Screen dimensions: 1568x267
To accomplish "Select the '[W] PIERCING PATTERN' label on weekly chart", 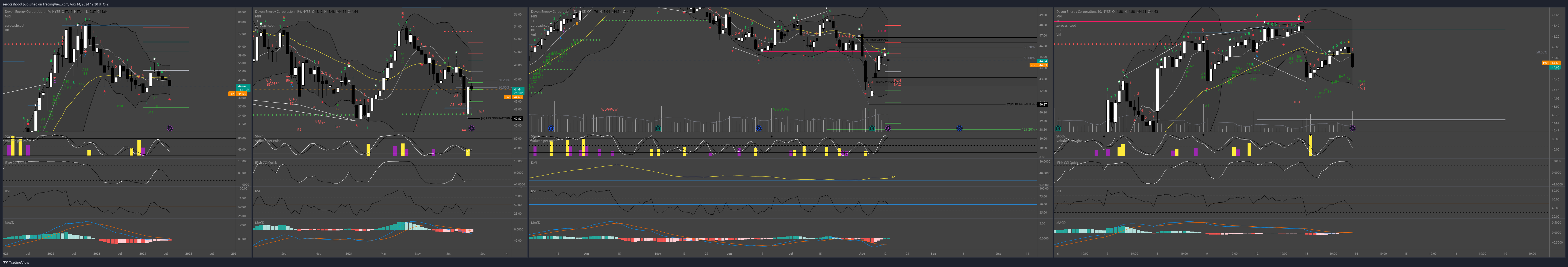I will [496, 119].
